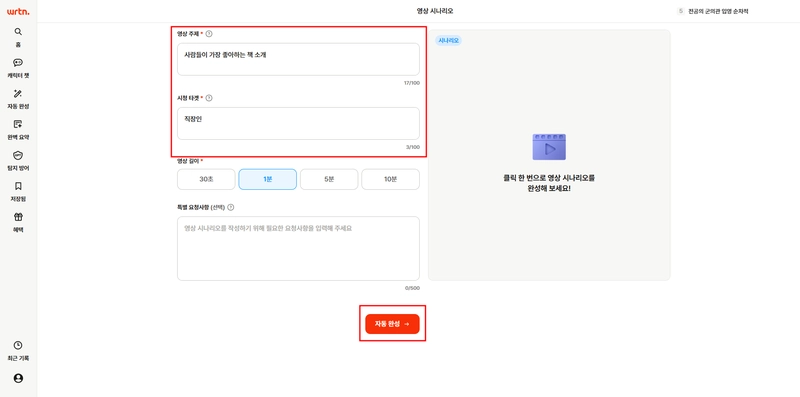This screenshot has width=800, height=397.
Task: Click the 17/100 character counter
Action: click(x=412, y=83)
